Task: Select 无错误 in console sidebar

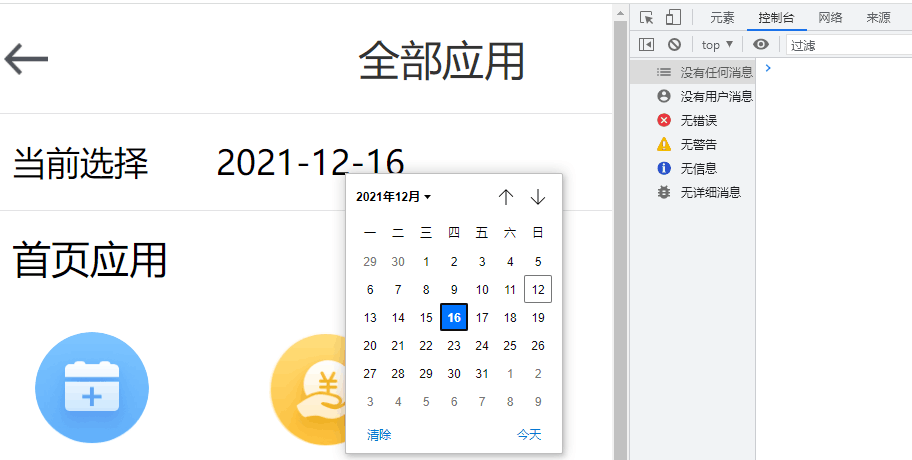Action: [x=699, y=120]
